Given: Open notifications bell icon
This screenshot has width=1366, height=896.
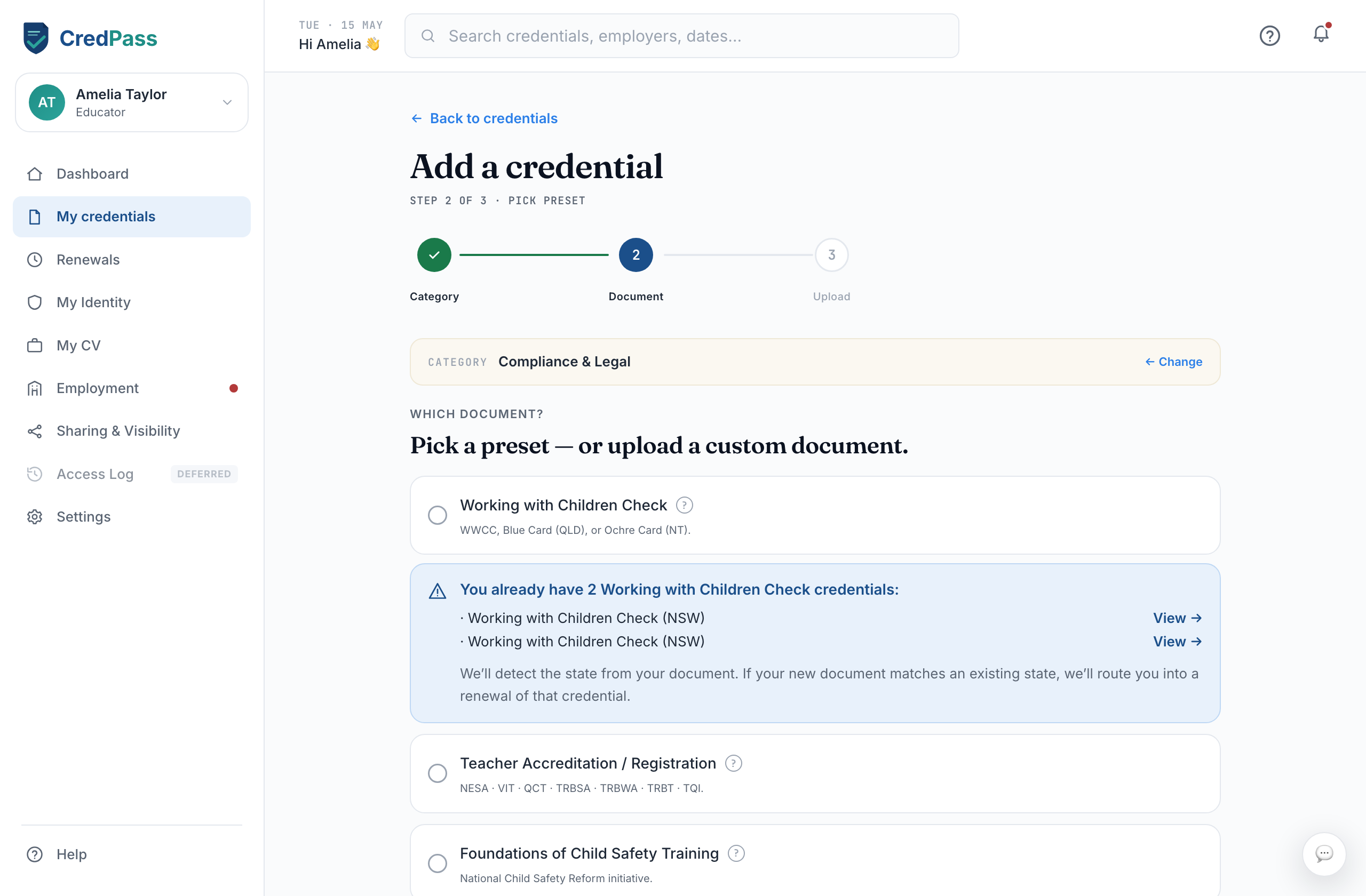Looking at the screenshot, I should (x=1321, y=35).
